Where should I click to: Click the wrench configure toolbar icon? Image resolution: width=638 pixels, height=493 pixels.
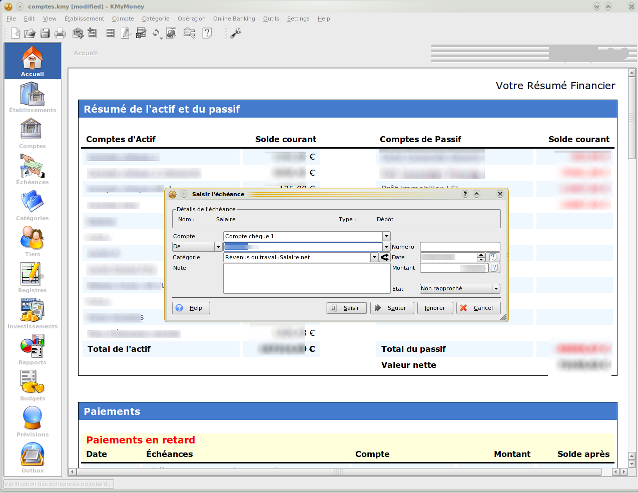point(236,33)
